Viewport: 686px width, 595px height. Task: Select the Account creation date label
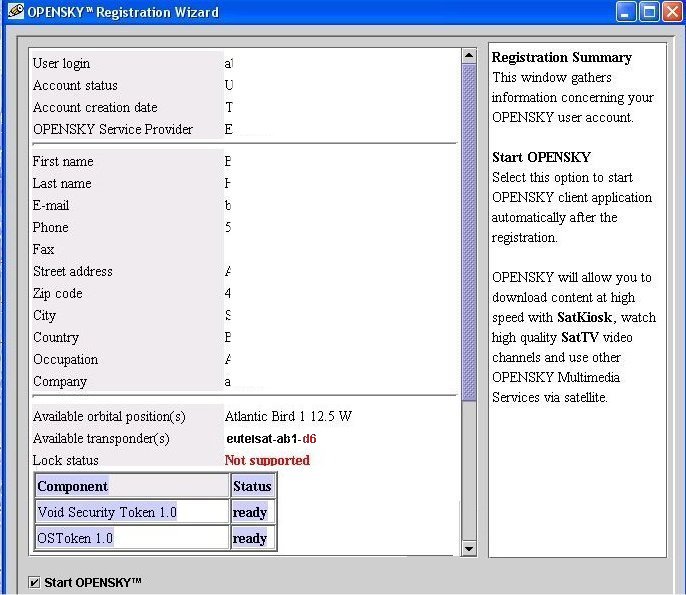[x=95, y=107]
